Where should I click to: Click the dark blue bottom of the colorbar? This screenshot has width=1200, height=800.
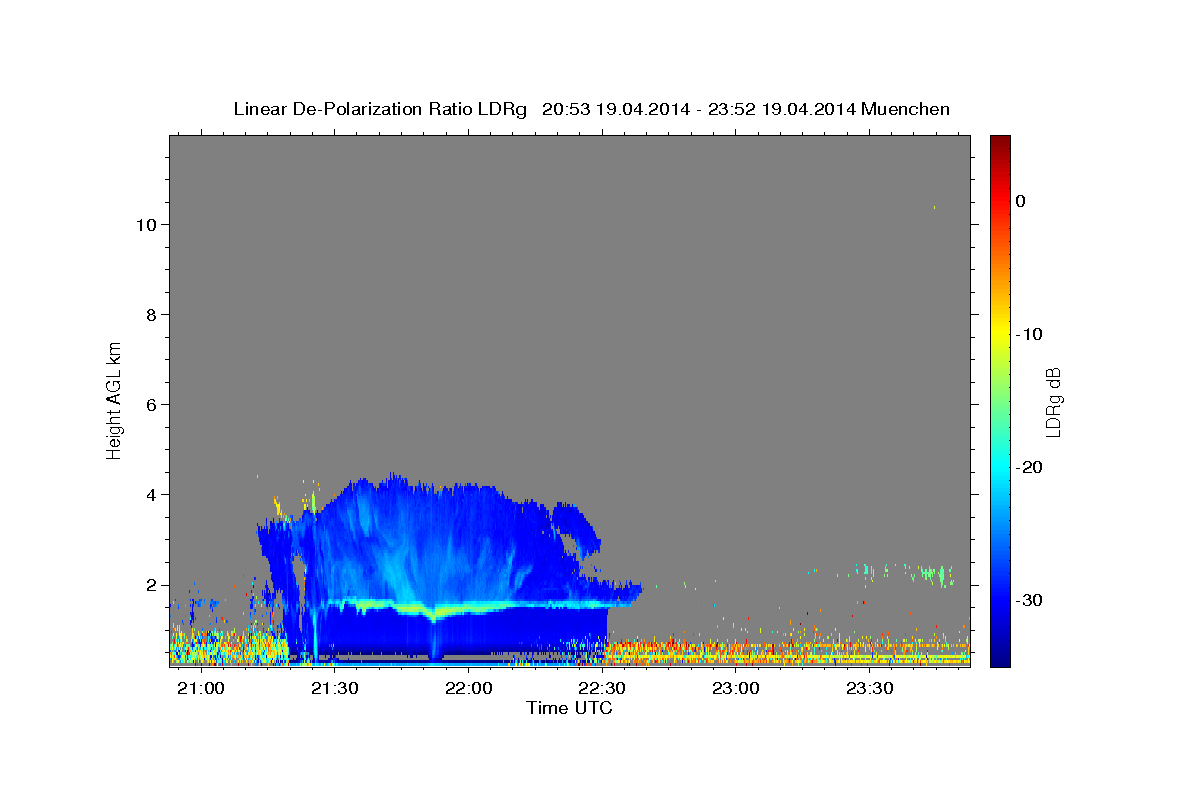[1000, 658]
